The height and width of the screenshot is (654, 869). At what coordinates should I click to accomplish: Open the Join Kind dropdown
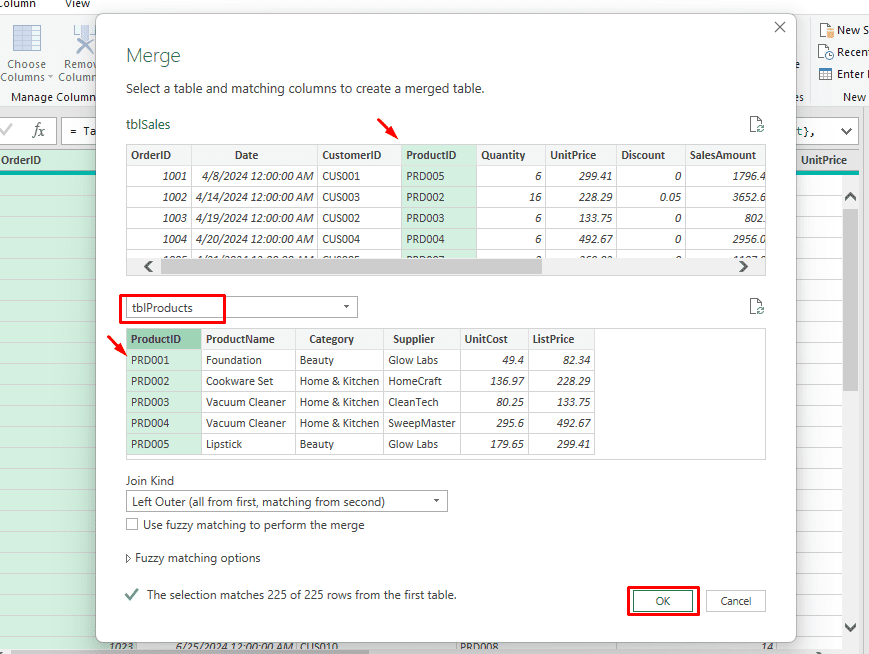tap(437, 501)
